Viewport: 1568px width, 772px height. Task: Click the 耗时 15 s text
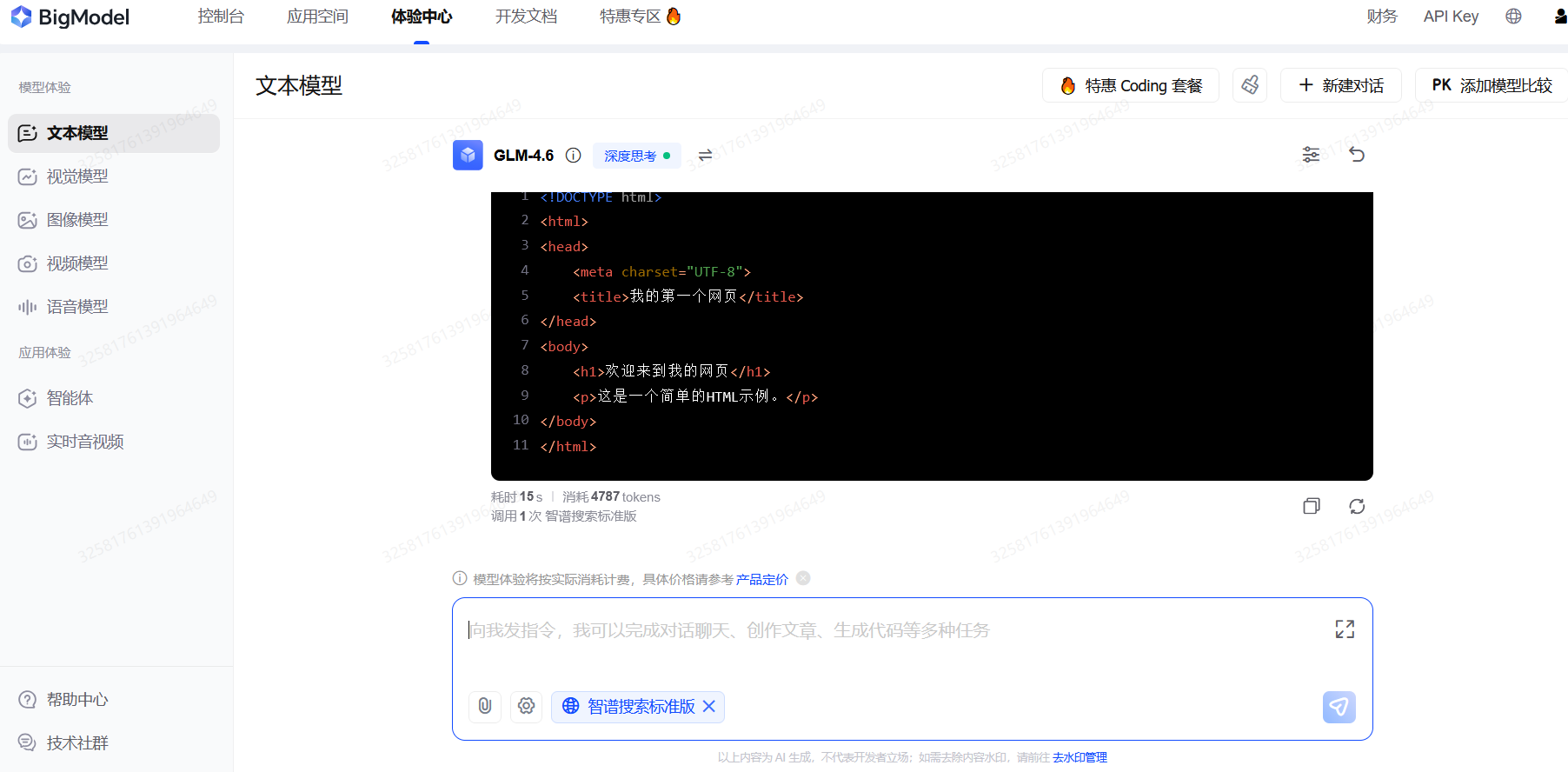click(x=516, y=497)
